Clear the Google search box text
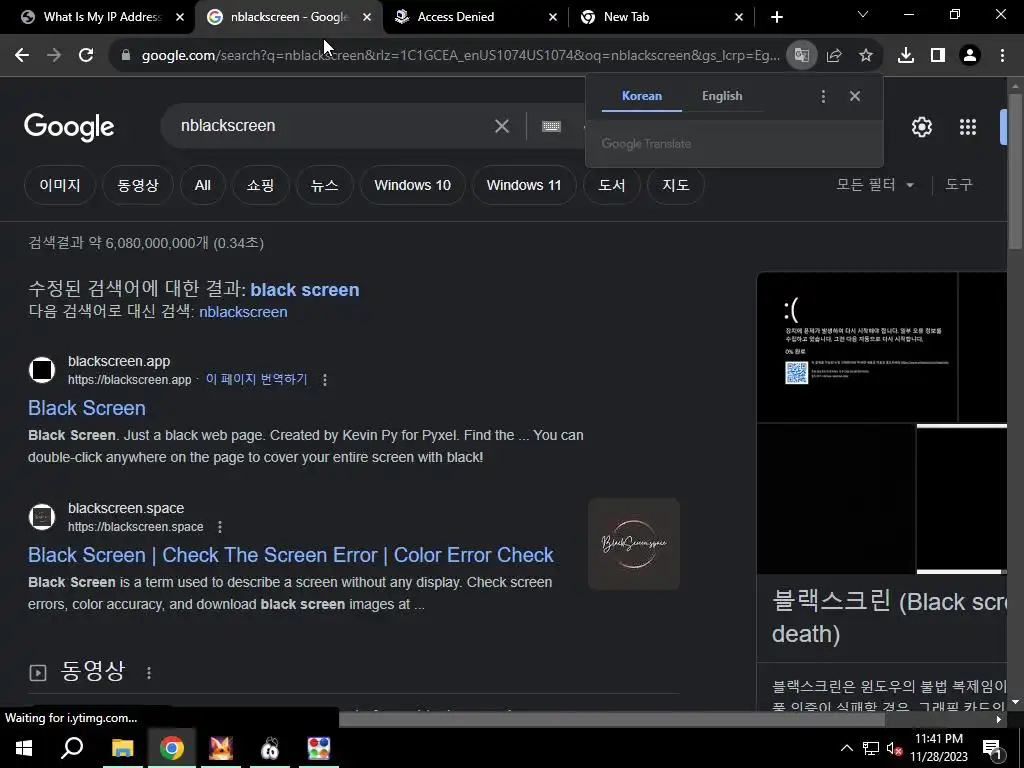The image size is (1024, 768). pyautogui.click(x=502, y=126)
